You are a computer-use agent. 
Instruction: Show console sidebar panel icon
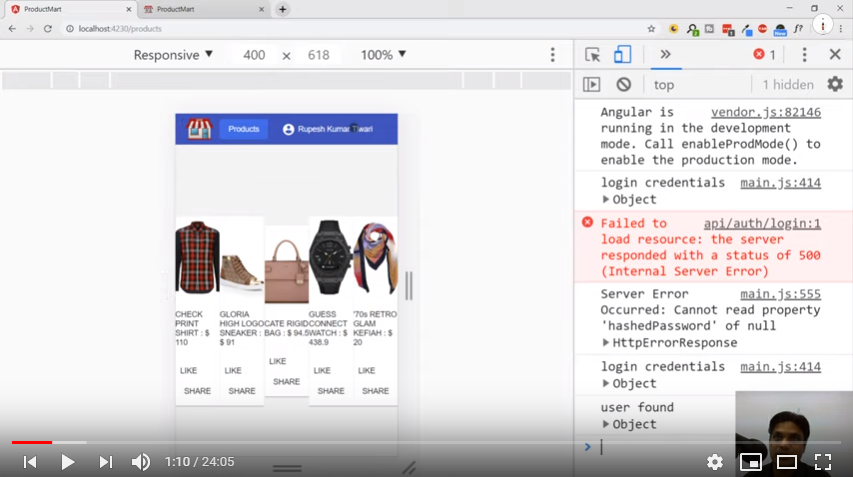(x=592, y=85)
